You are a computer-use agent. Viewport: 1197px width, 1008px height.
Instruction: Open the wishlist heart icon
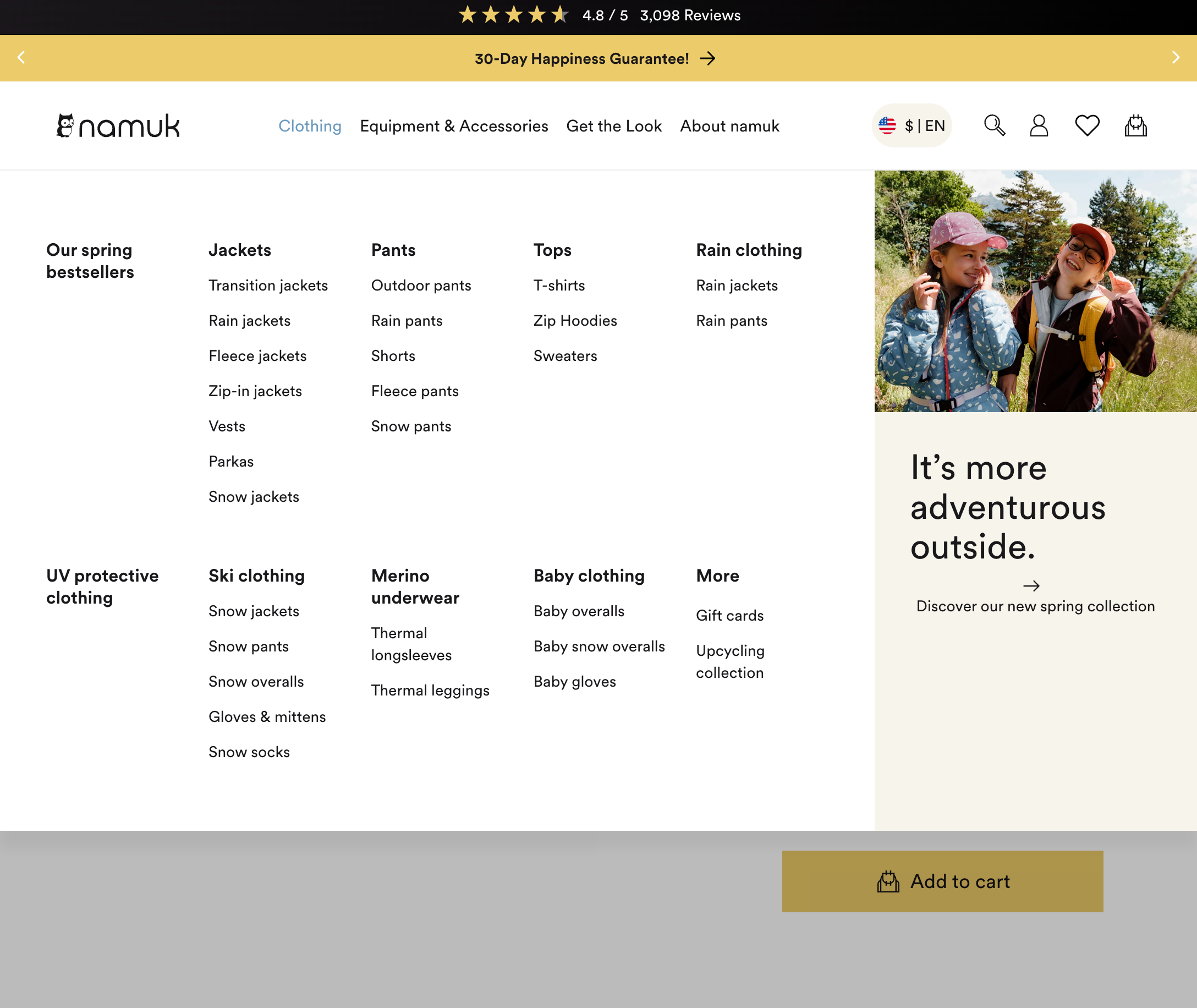(1087, 125)
